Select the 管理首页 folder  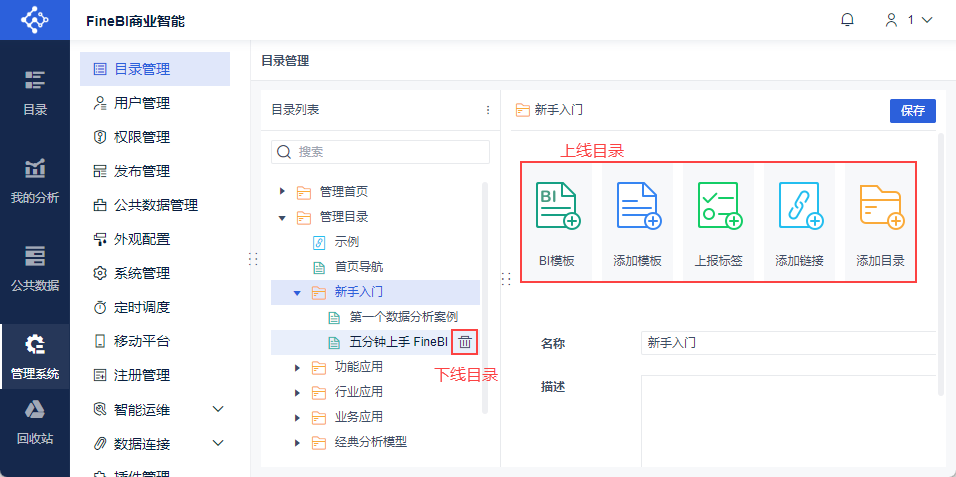click(x=344, y=192)
